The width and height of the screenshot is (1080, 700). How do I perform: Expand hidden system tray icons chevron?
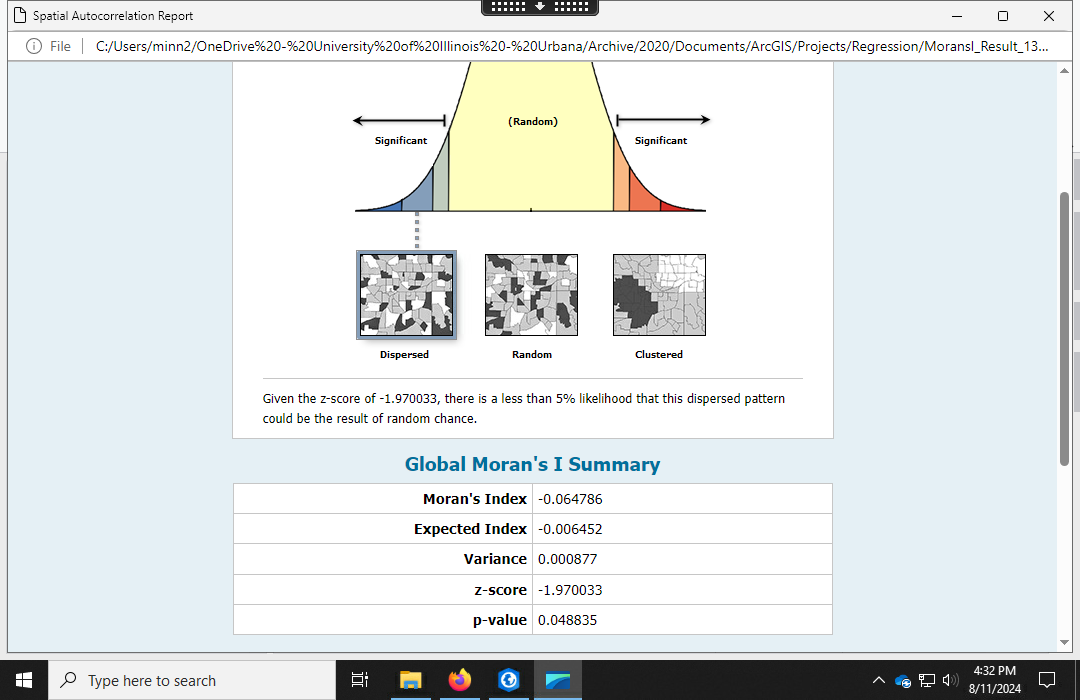[x=879, y=681]
